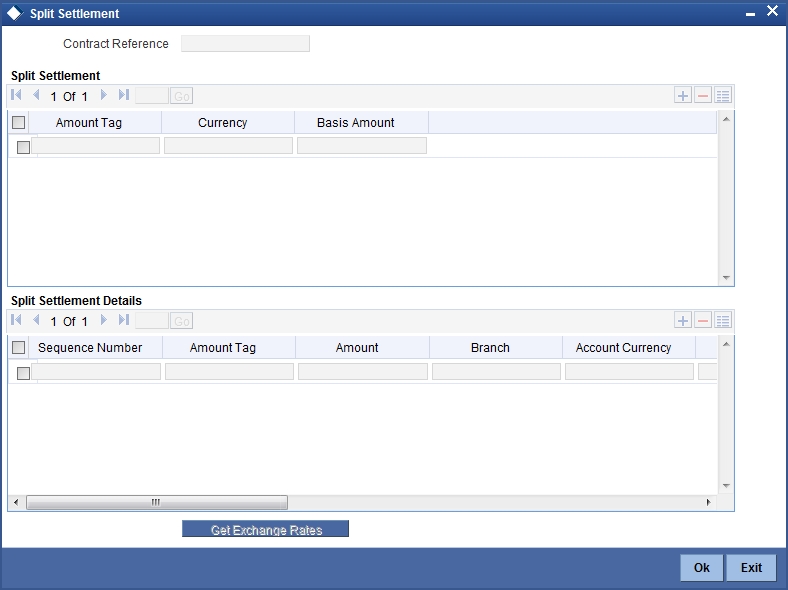
Task: Go to last page in Split Settlement Details
Action: pos(124,320)
